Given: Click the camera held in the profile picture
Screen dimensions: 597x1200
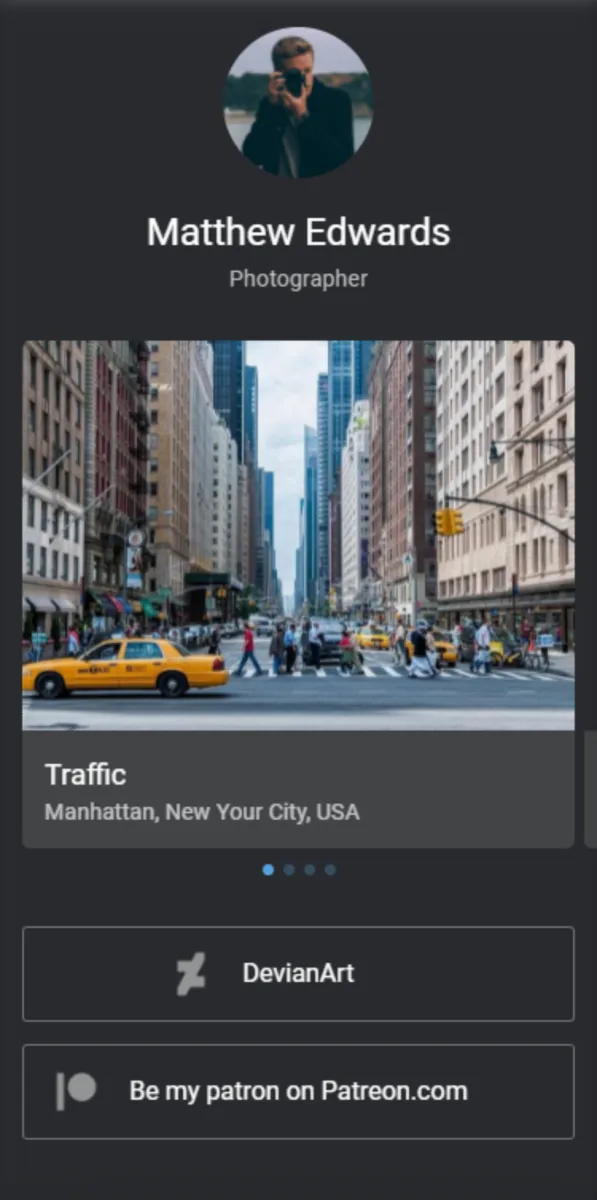Looking at the screenshot, I should [x=293, y=82].
